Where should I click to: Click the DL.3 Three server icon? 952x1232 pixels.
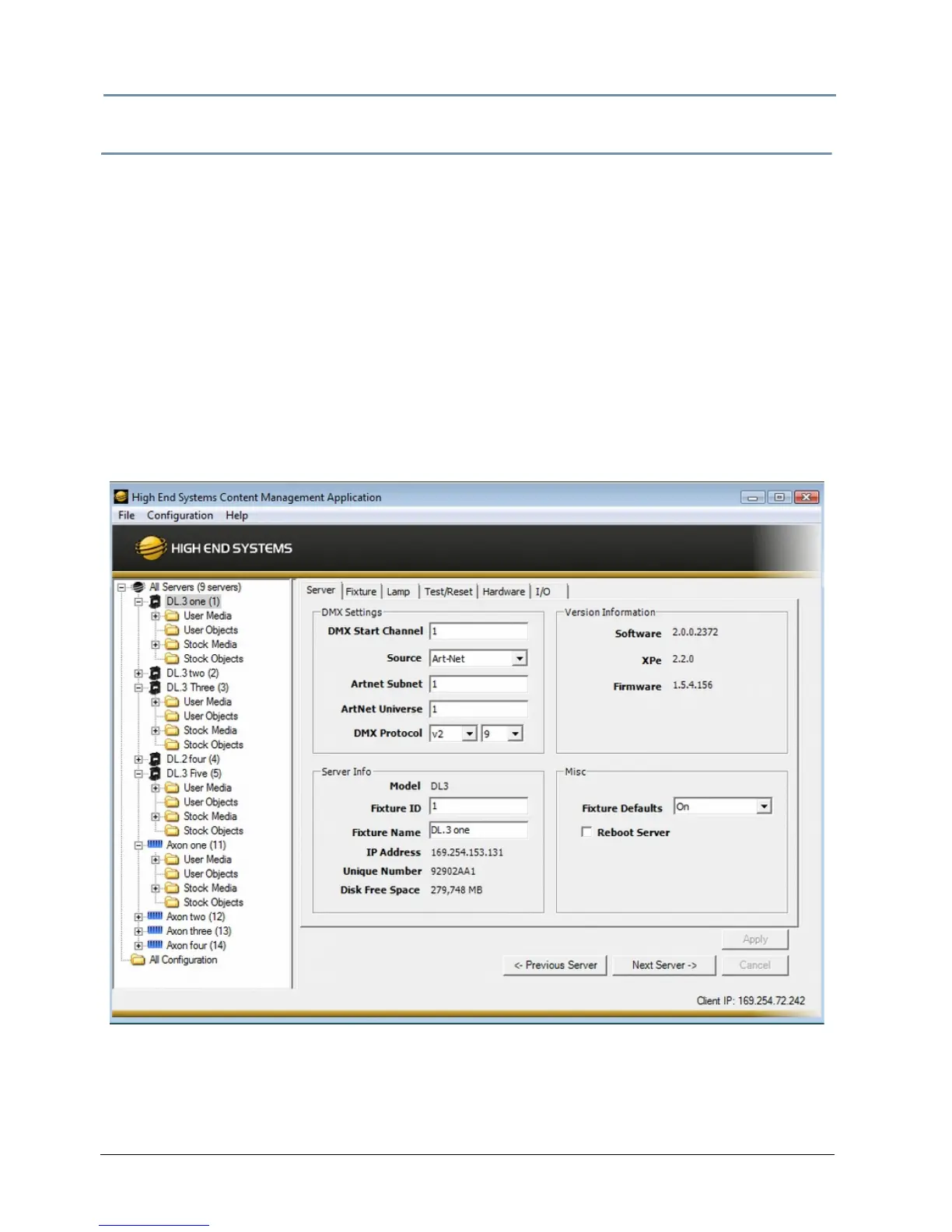155,688
